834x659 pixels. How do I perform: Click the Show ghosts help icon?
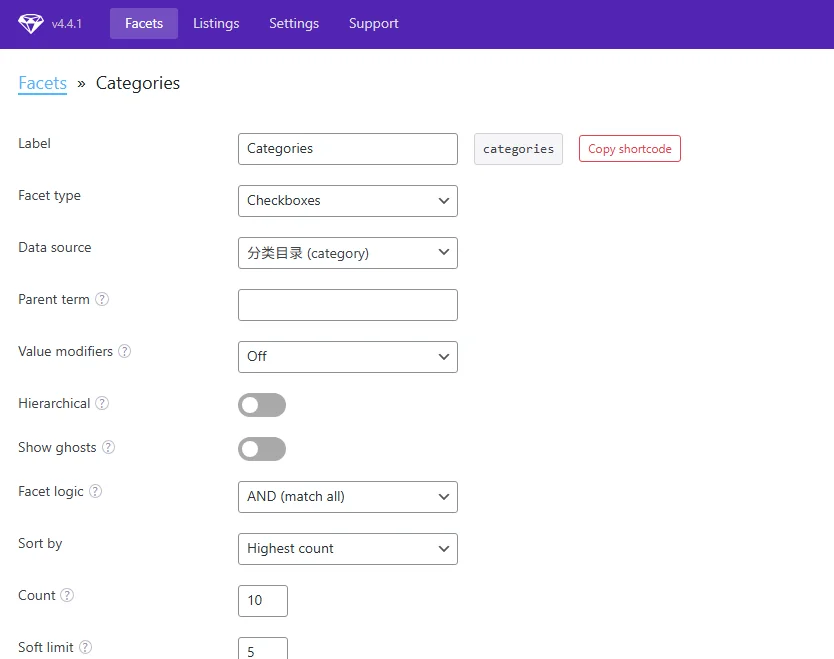109,447
